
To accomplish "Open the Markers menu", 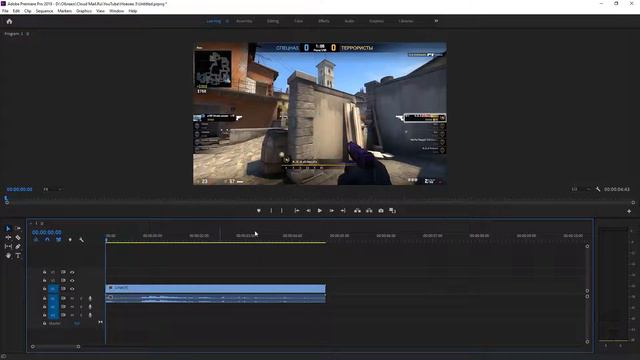I will 64,11.
